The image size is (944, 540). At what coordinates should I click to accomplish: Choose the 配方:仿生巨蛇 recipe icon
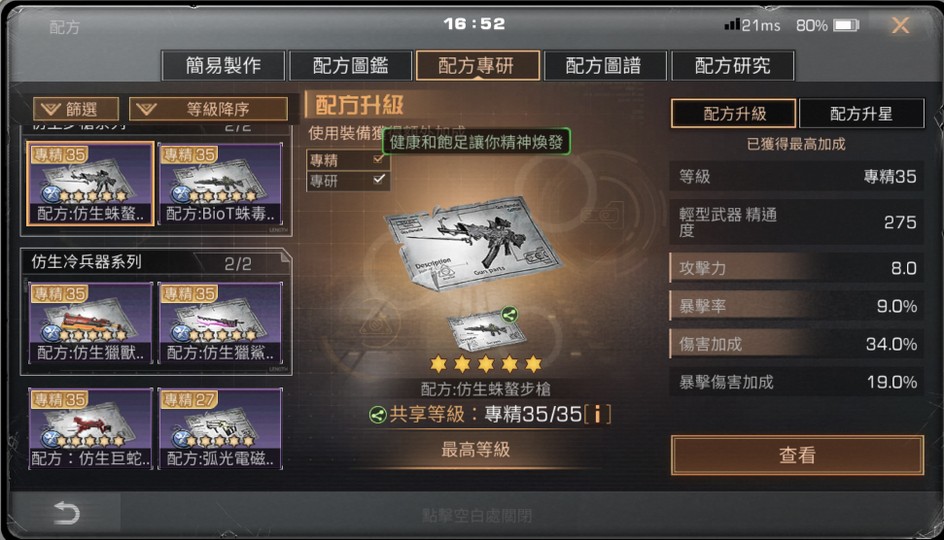coord(90,429)
